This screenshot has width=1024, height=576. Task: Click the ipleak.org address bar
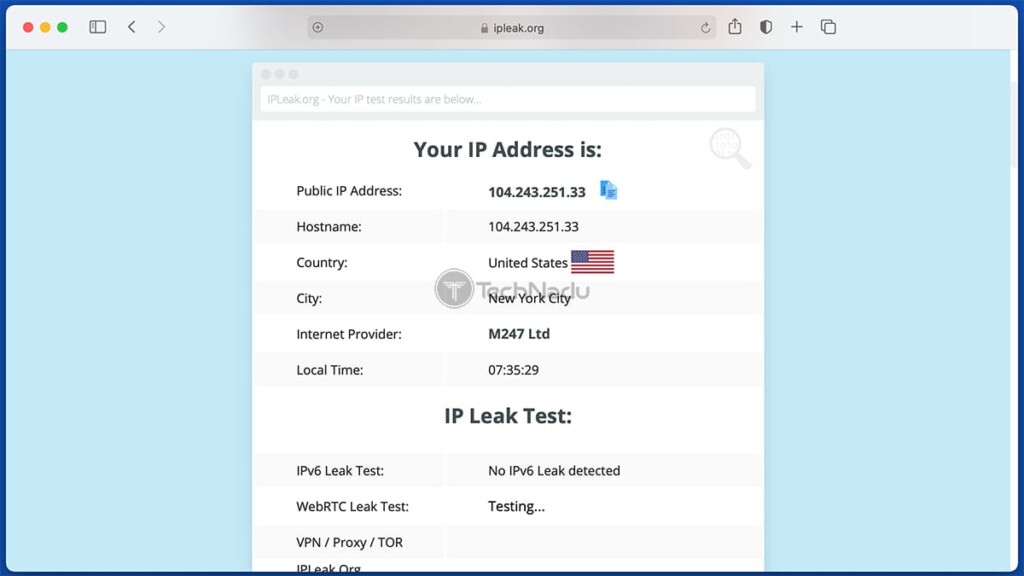point(511,27)
